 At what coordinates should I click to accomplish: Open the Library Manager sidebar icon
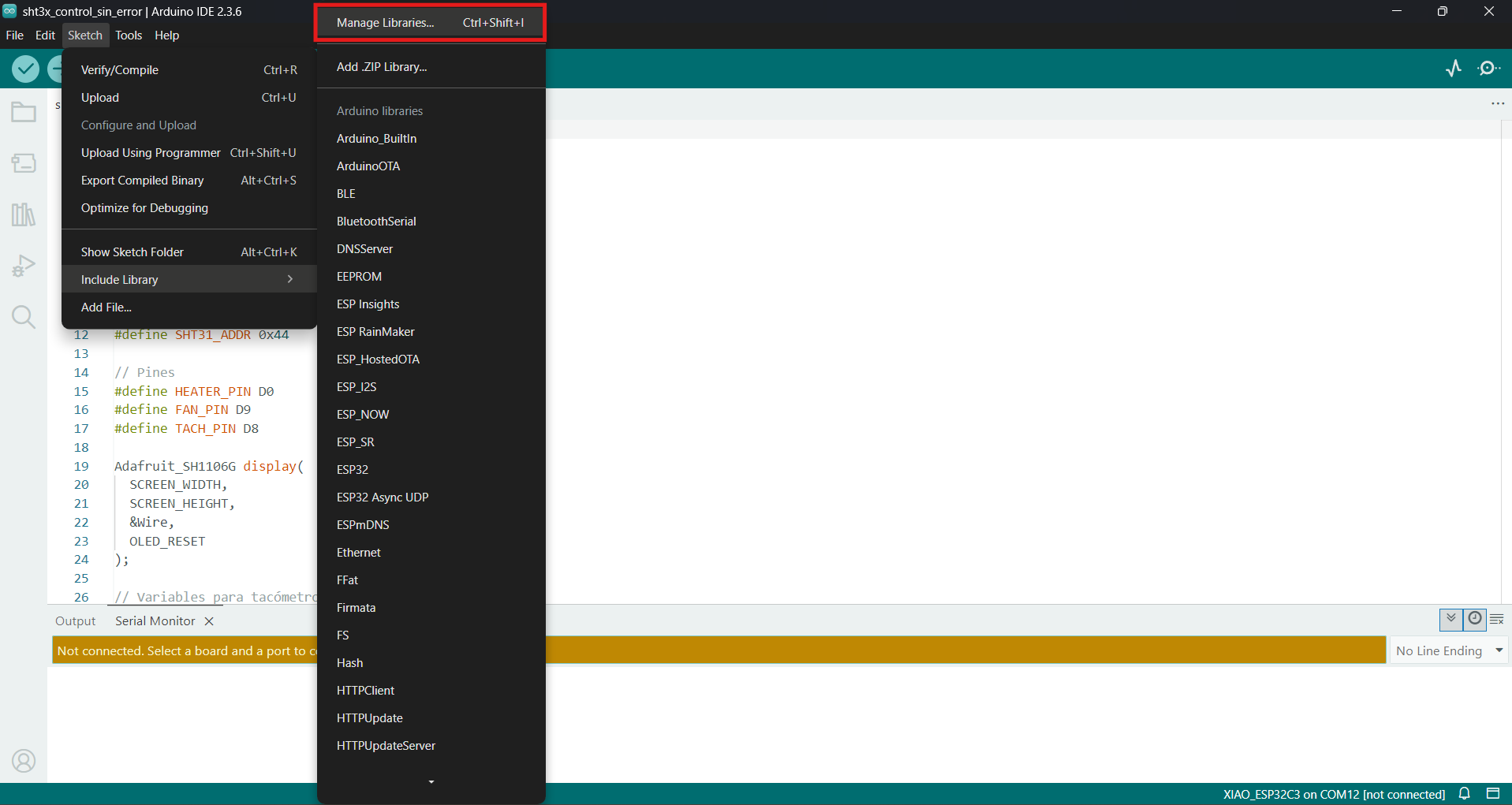[x=24, y=214]
